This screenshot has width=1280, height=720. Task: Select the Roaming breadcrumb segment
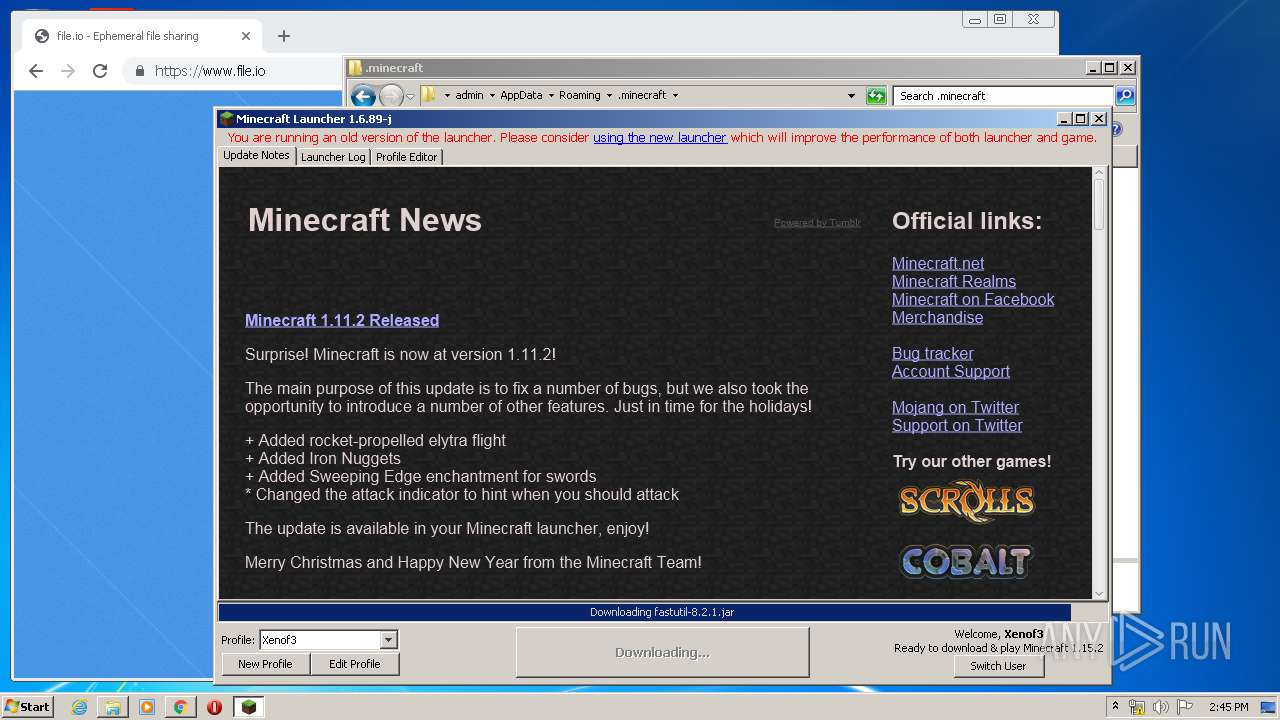pyautogui.click(x=580, y=96)
